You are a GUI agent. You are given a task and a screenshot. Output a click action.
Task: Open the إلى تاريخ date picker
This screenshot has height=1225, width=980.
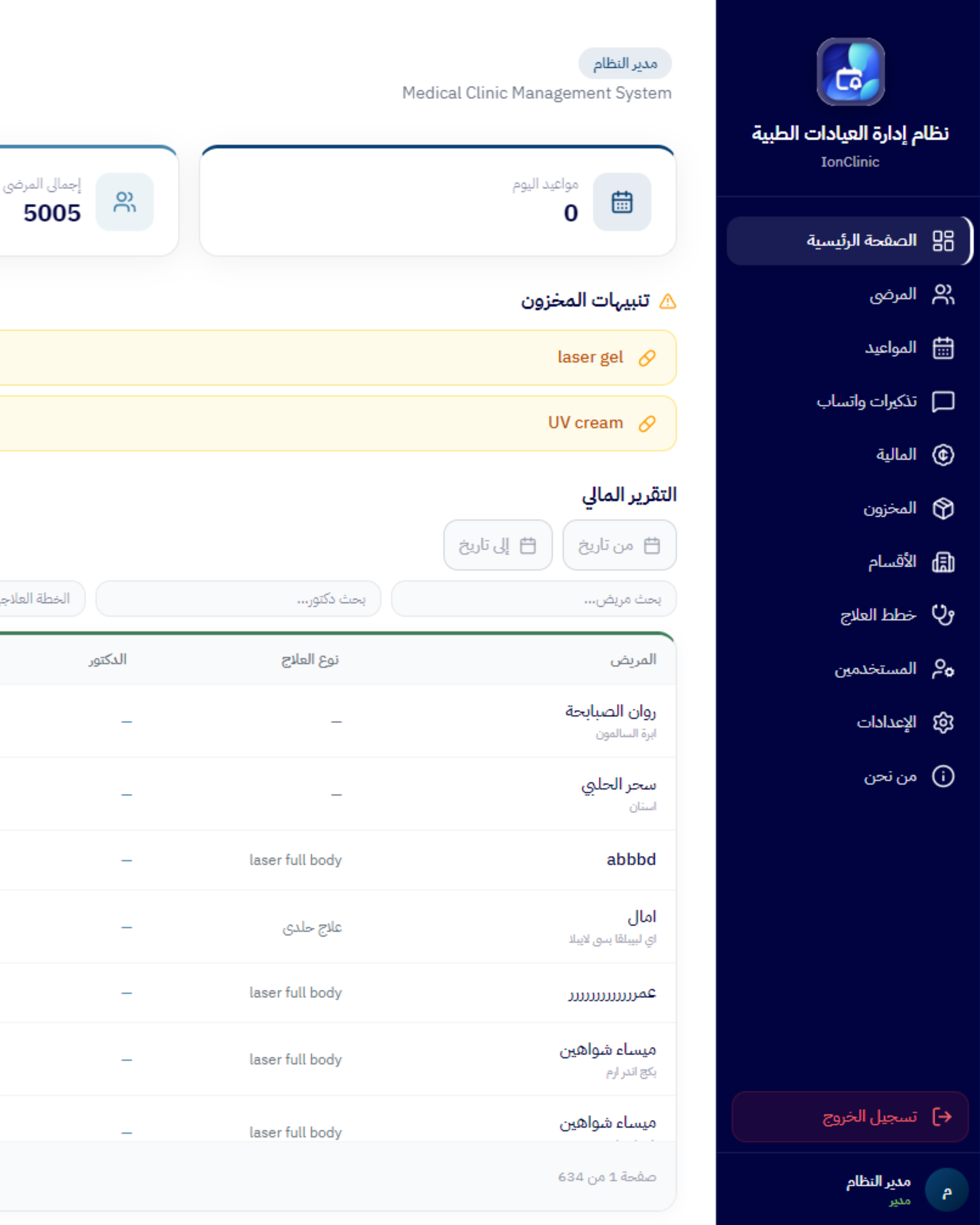click(x=498, y=545)
